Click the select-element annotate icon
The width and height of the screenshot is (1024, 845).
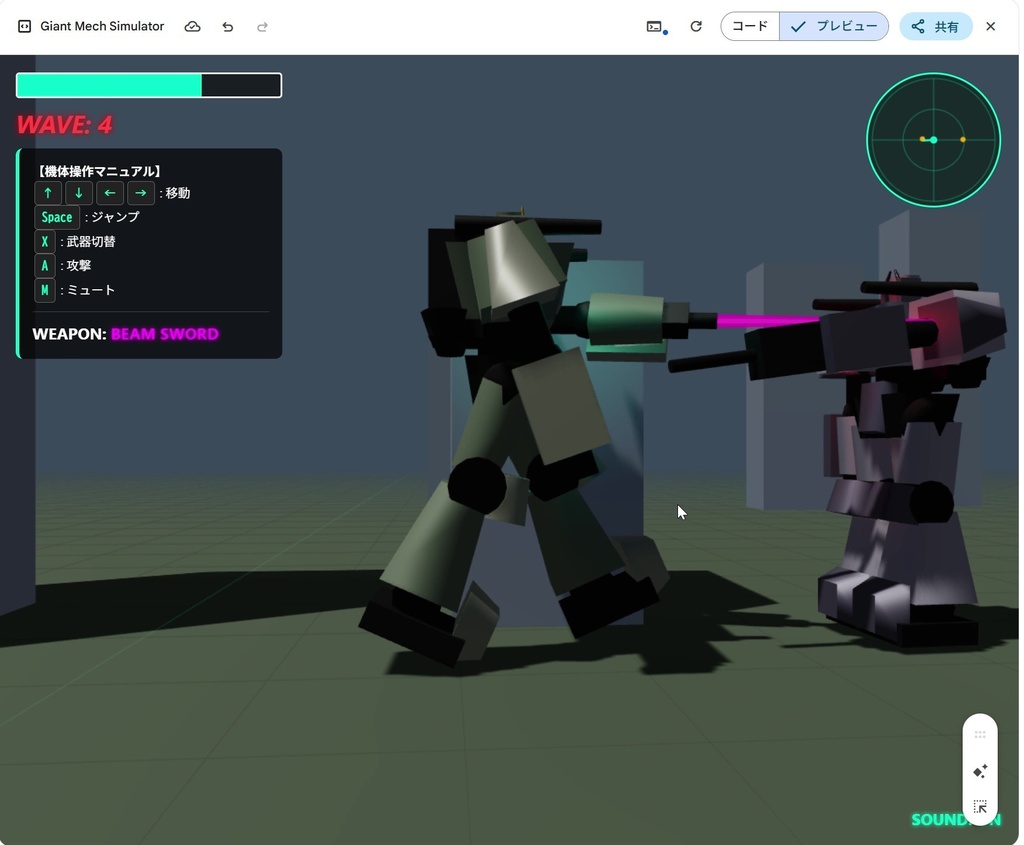click(x=980, y=806)
